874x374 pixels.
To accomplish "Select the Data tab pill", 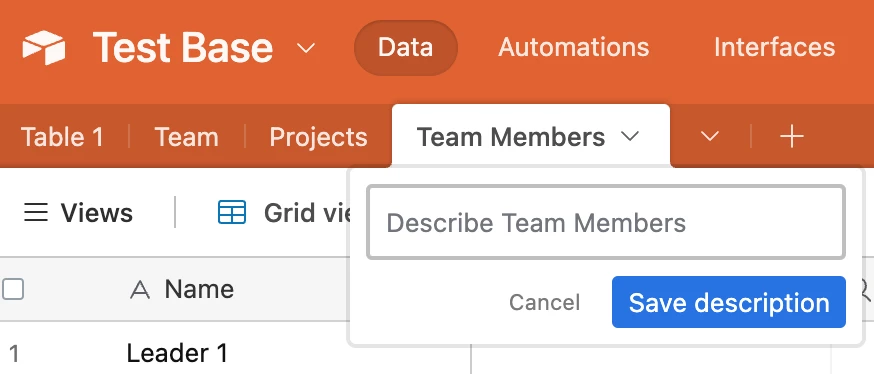I will coord(406,48).
